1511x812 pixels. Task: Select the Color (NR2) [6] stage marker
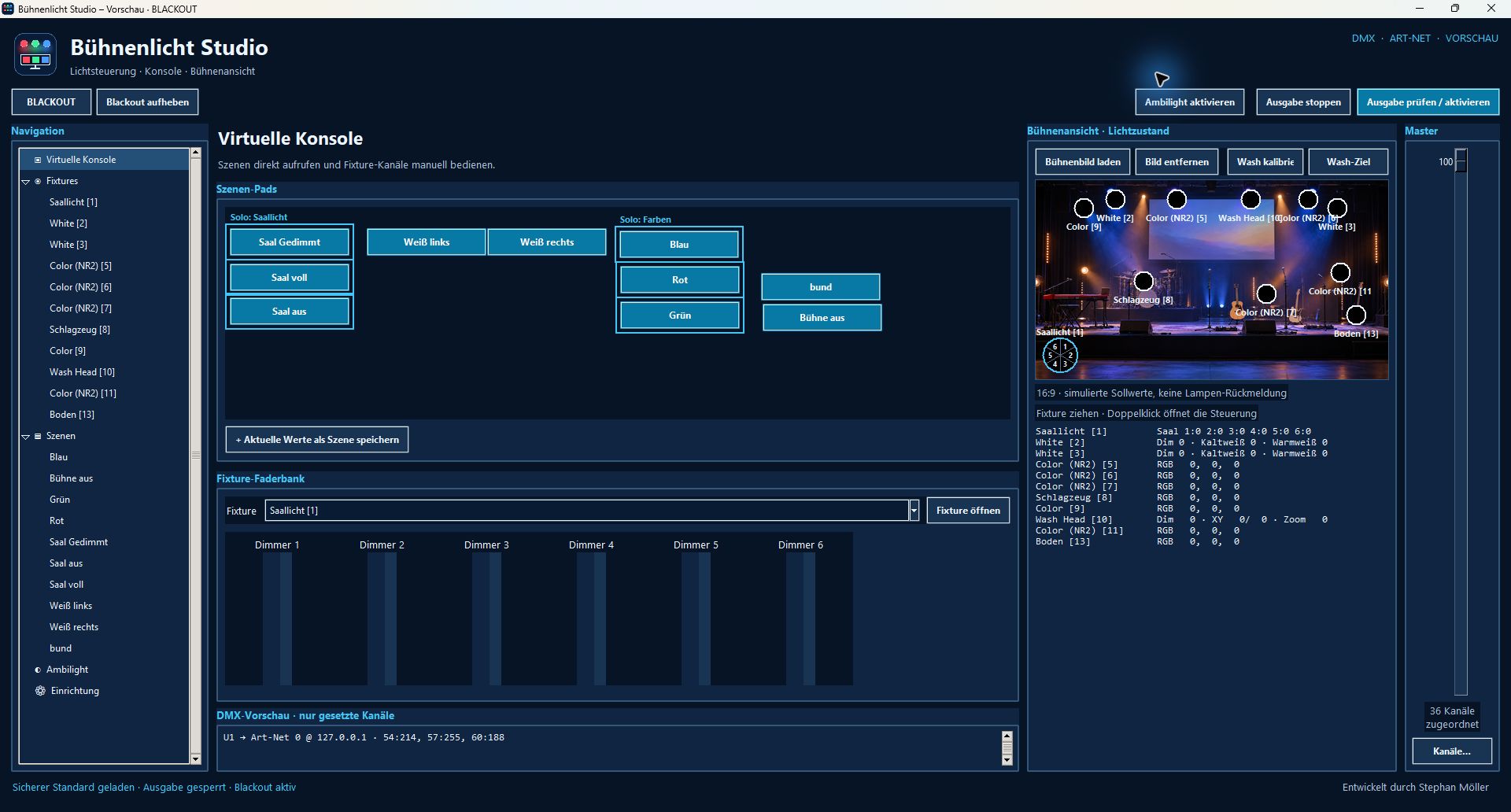coord(1308,199)
